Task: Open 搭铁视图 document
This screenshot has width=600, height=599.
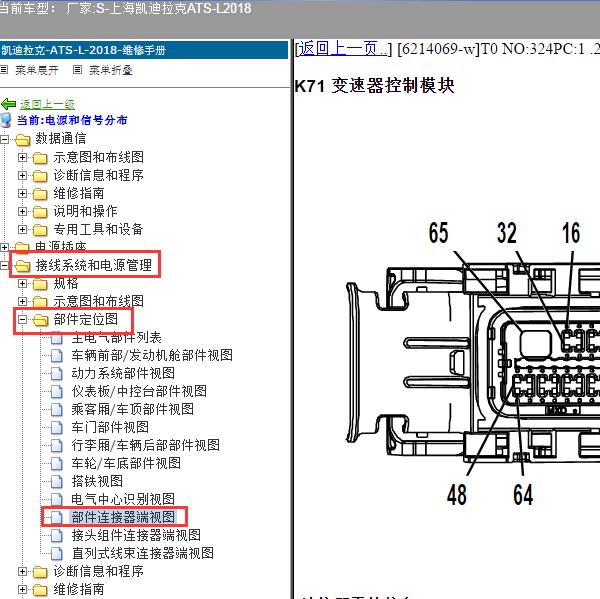Action: pyautogui.click(x=97, y=481)
